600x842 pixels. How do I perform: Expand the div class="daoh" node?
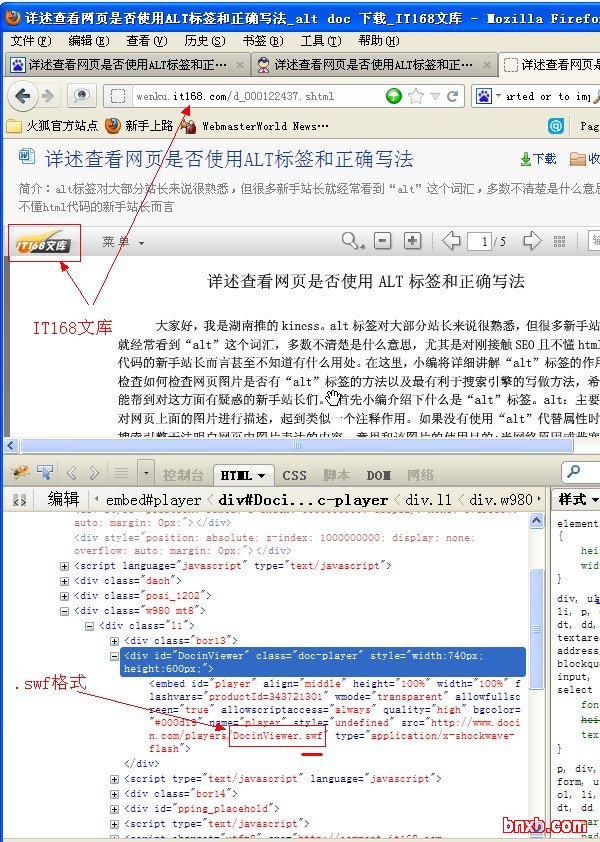pyautogui.click(x=64, y=581)
